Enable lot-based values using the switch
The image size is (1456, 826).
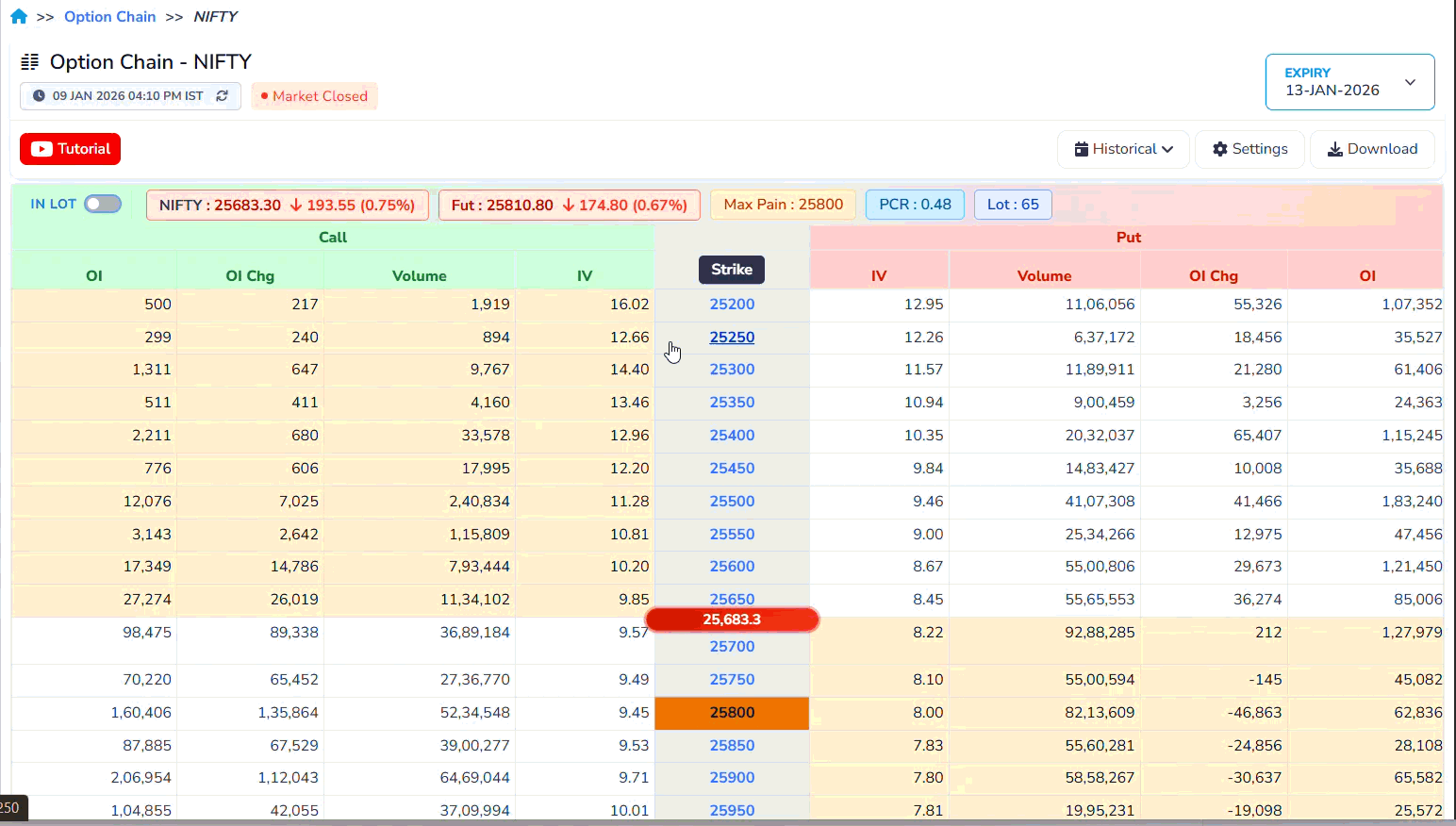102,203
